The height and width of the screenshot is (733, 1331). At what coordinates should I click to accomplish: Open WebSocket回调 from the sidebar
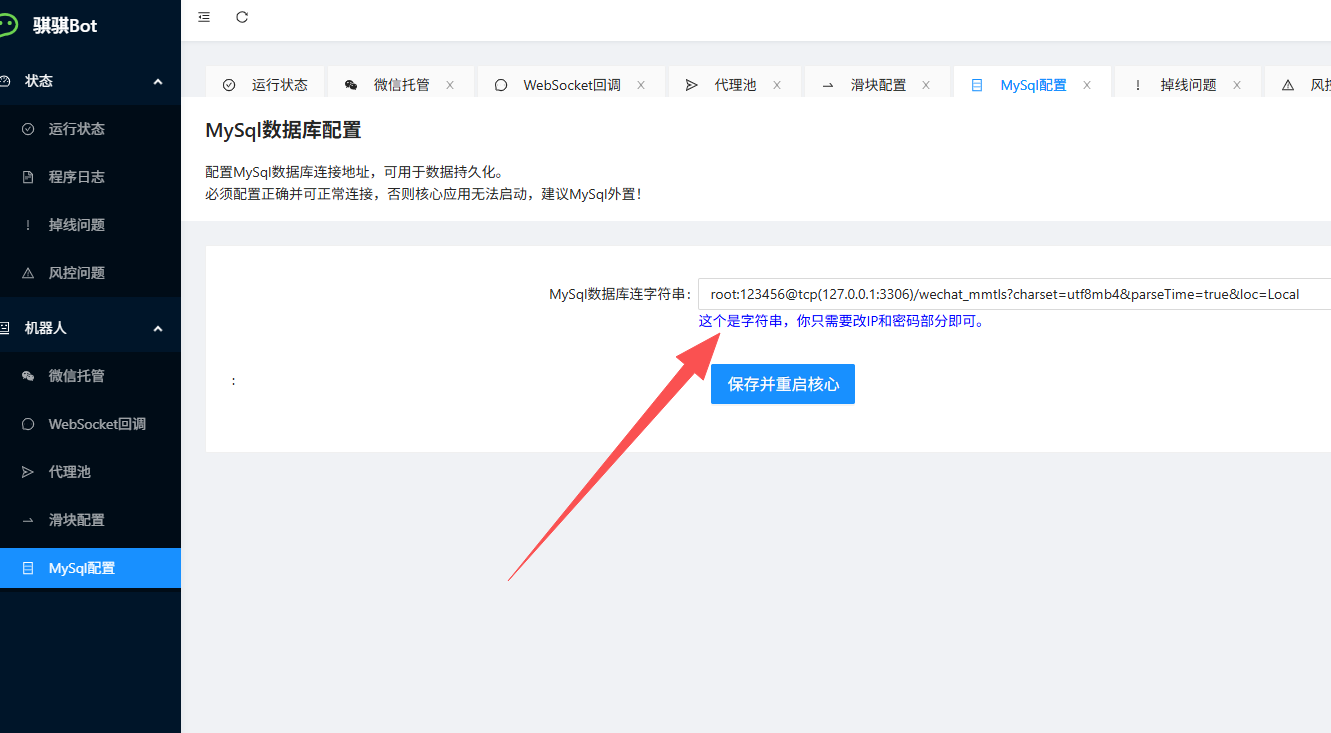point(97,424)
